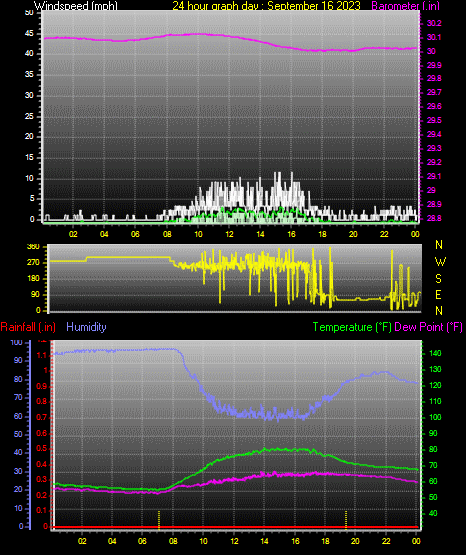
Task: Click the yellow dotted sunset marker near 19
Action: pyautogui.click(x=346, y=520)
